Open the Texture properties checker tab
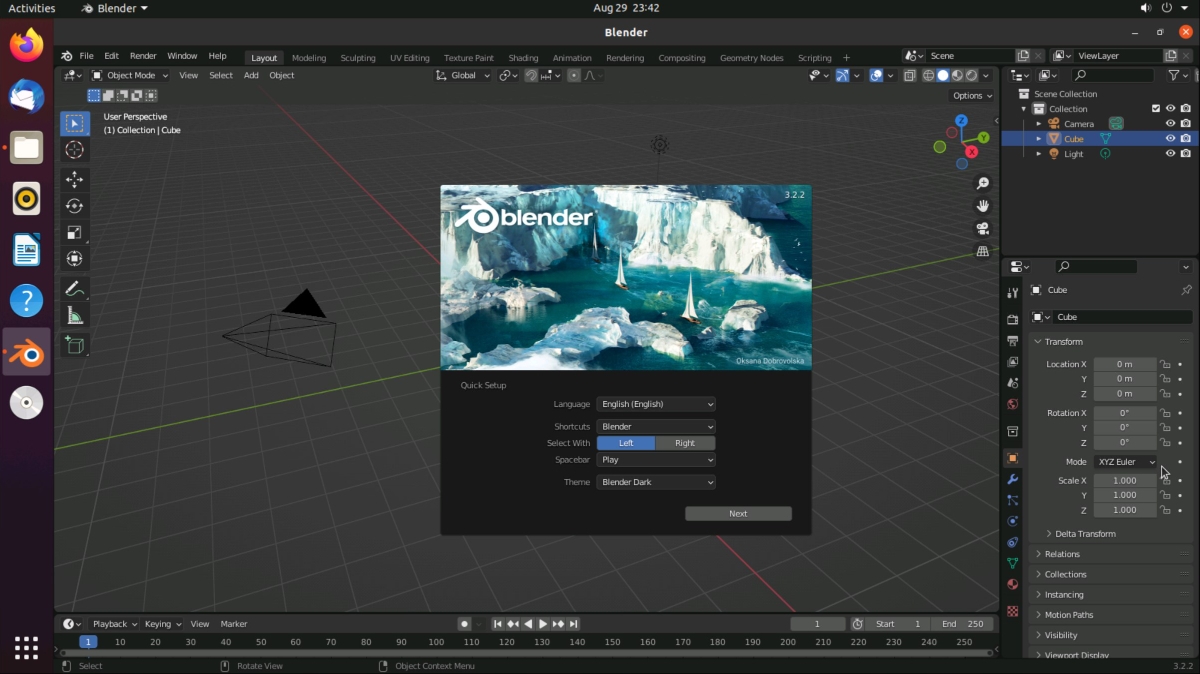Viewport: 1200px width, 674px height. point(1013,610)
